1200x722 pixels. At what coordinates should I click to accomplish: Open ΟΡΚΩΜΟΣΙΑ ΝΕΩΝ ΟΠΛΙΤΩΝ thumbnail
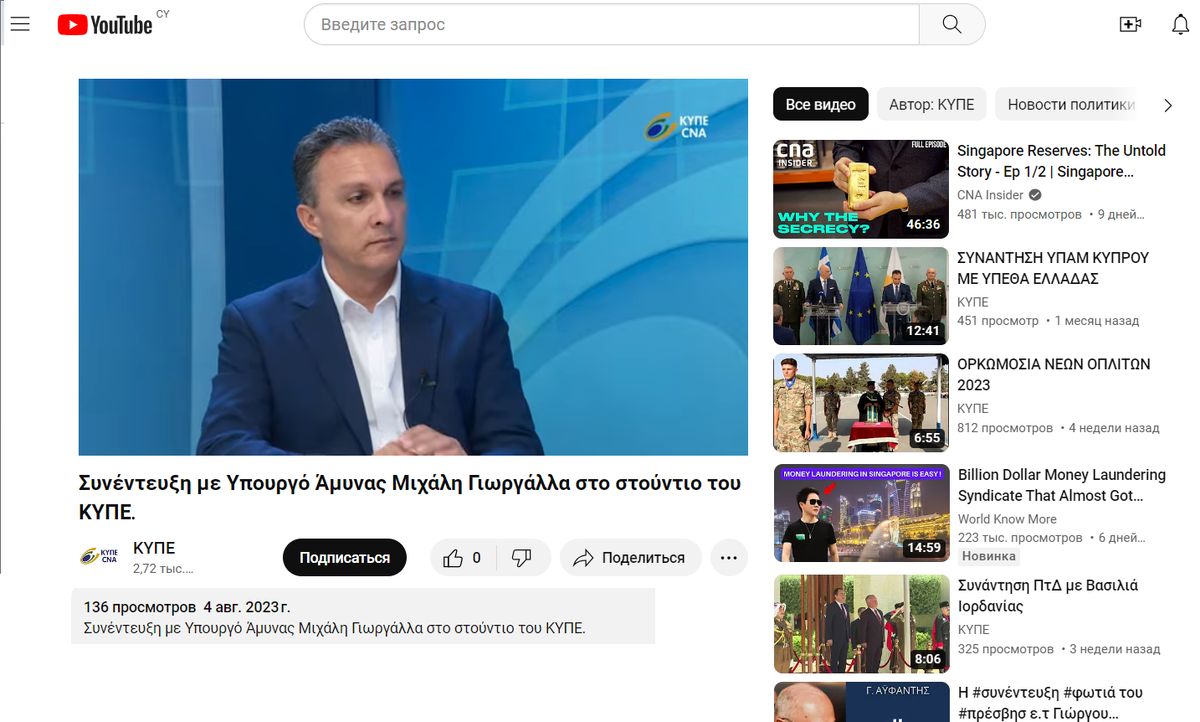coord(861,403)
